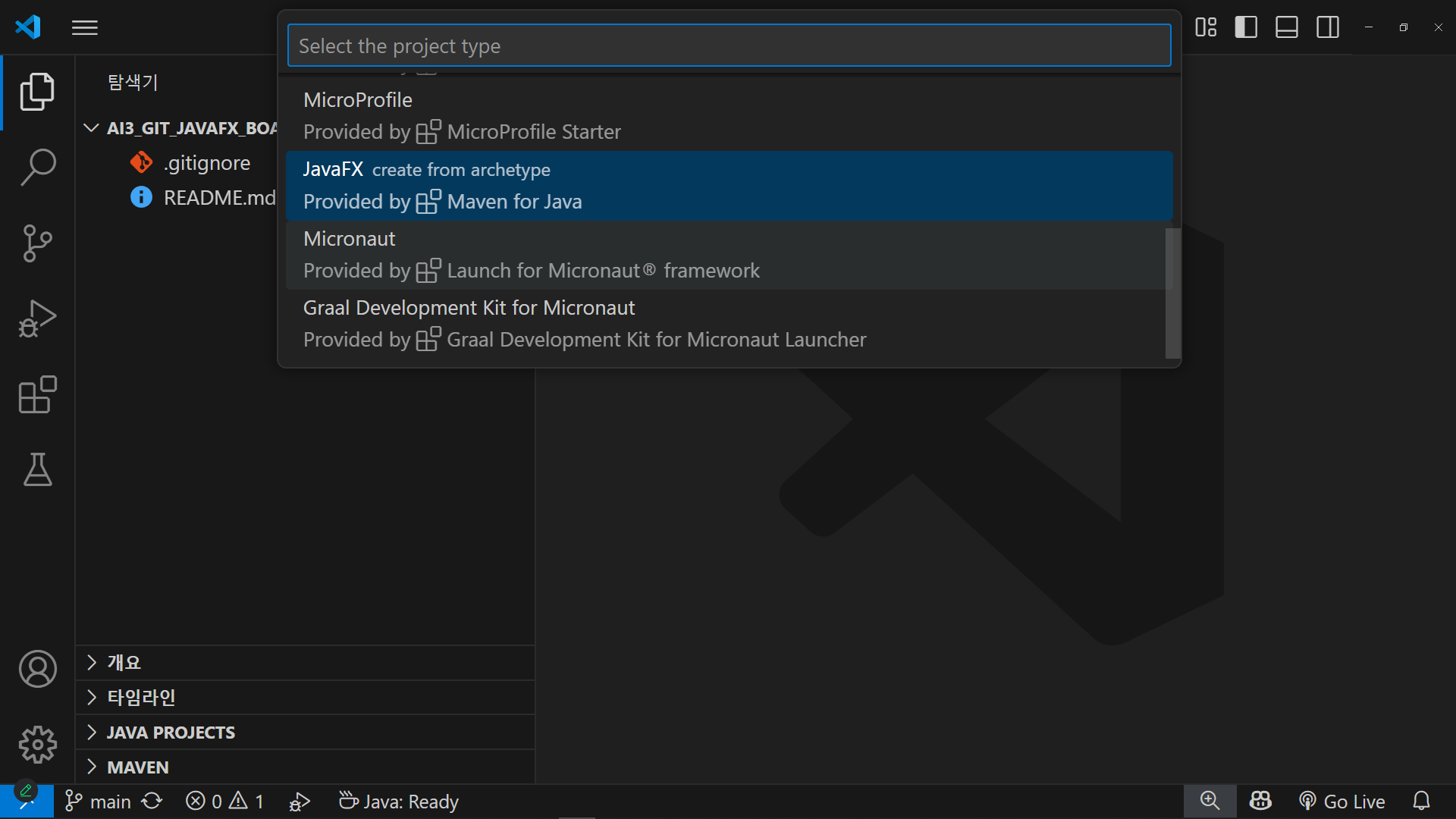This screenshot has width=1456, height=819.
Task: Expand the 개요 section
Action: point(306,663)
